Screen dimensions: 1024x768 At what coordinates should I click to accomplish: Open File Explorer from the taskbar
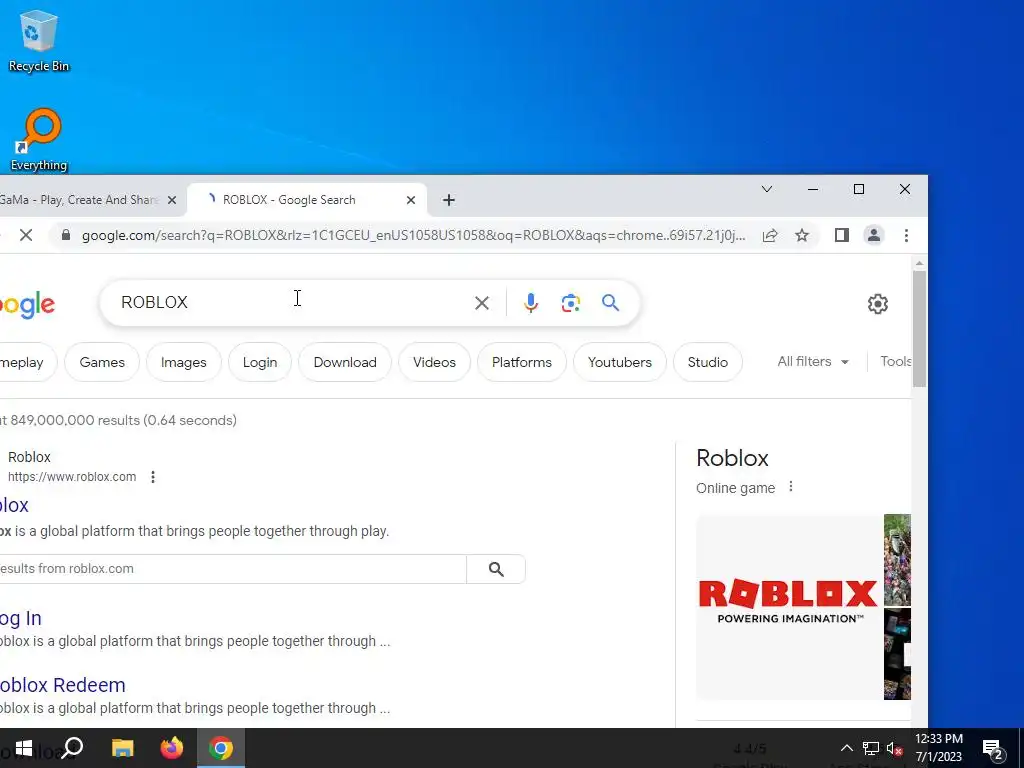(x=122, y=748)
